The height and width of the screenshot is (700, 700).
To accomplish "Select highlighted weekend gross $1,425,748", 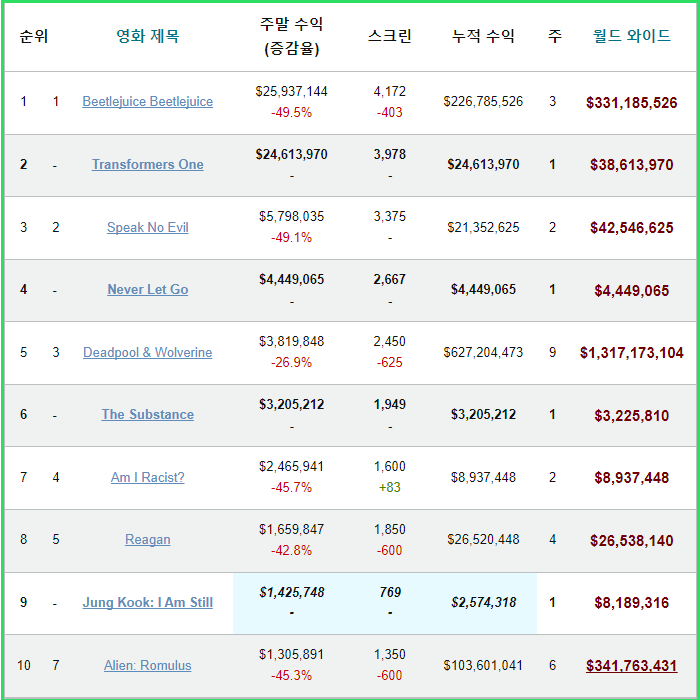I will (292, 592).
